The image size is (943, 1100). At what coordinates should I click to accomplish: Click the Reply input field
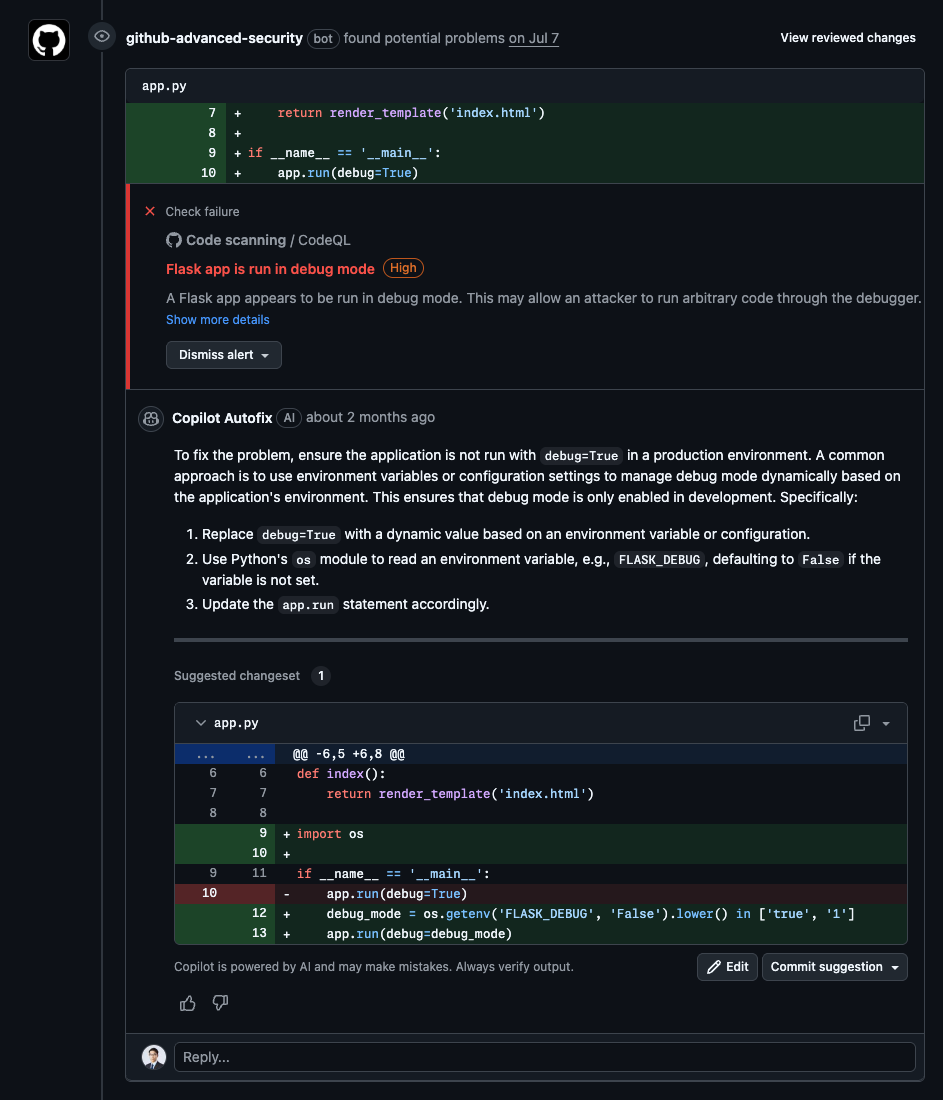pyautogui.click(x=544, y=1057)
